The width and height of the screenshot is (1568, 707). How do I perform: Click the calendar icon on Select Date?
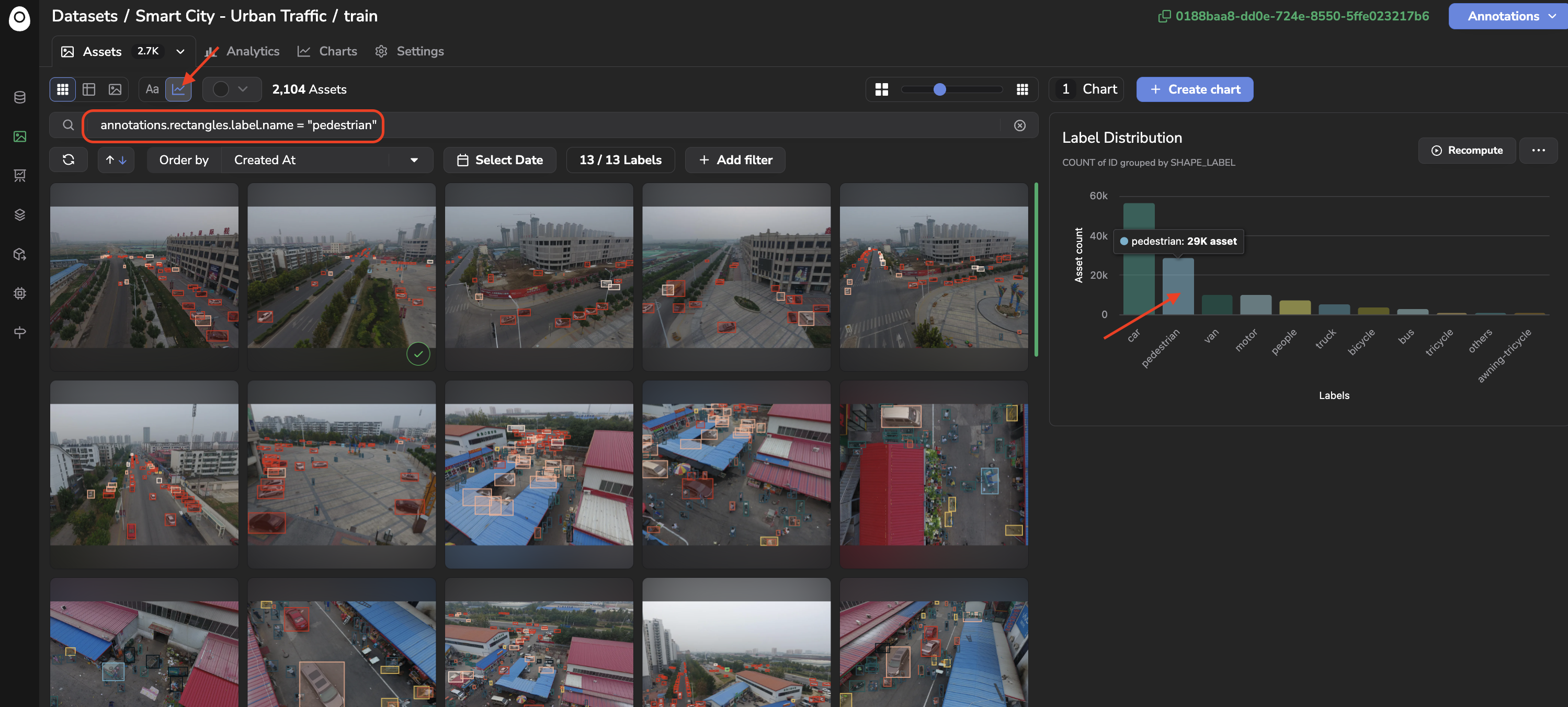tap(463, 160)
